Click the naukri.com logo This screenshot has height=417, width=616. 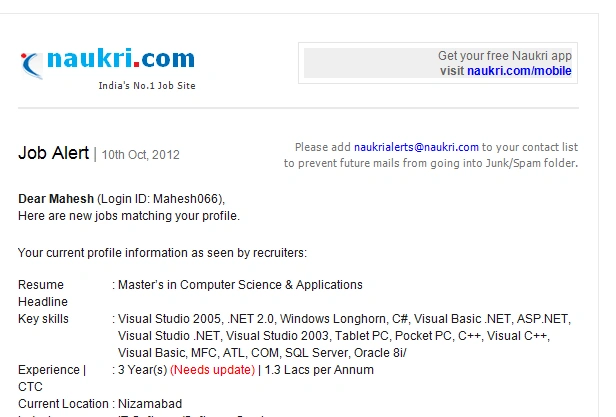108,62
